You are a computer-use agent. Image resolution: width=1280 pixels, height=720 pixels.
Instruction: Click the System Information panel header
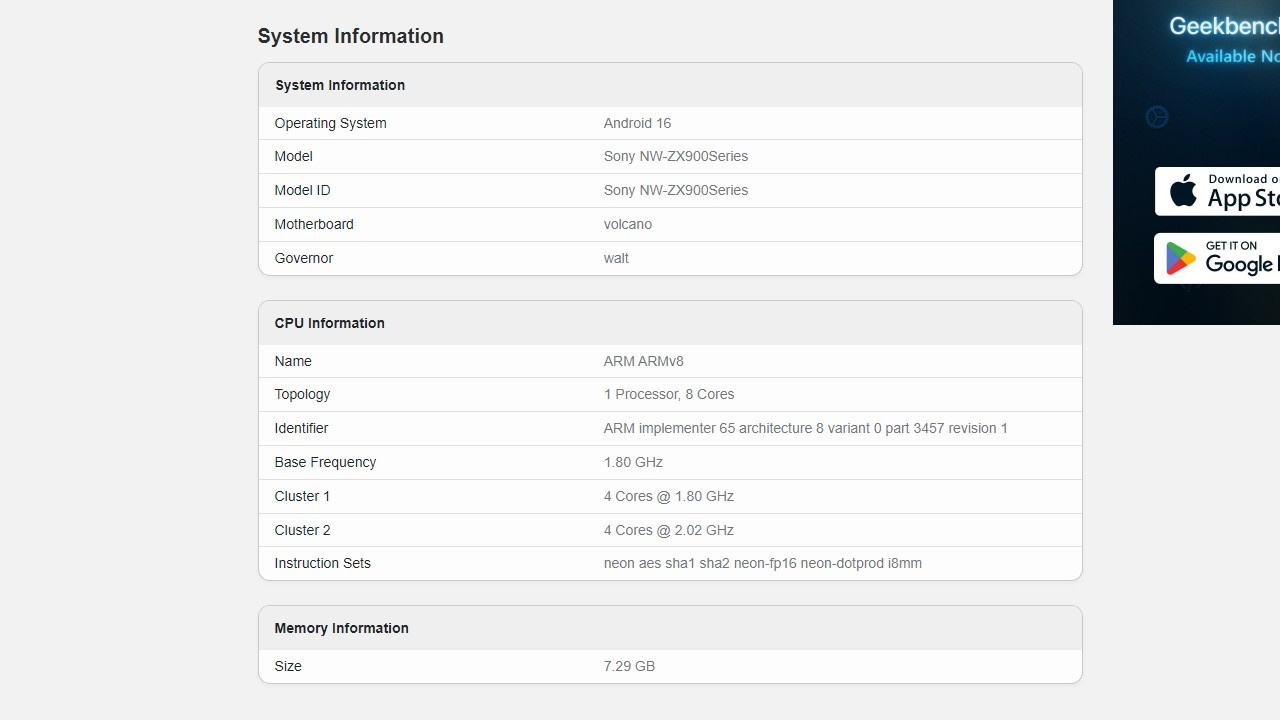point(340,85)
